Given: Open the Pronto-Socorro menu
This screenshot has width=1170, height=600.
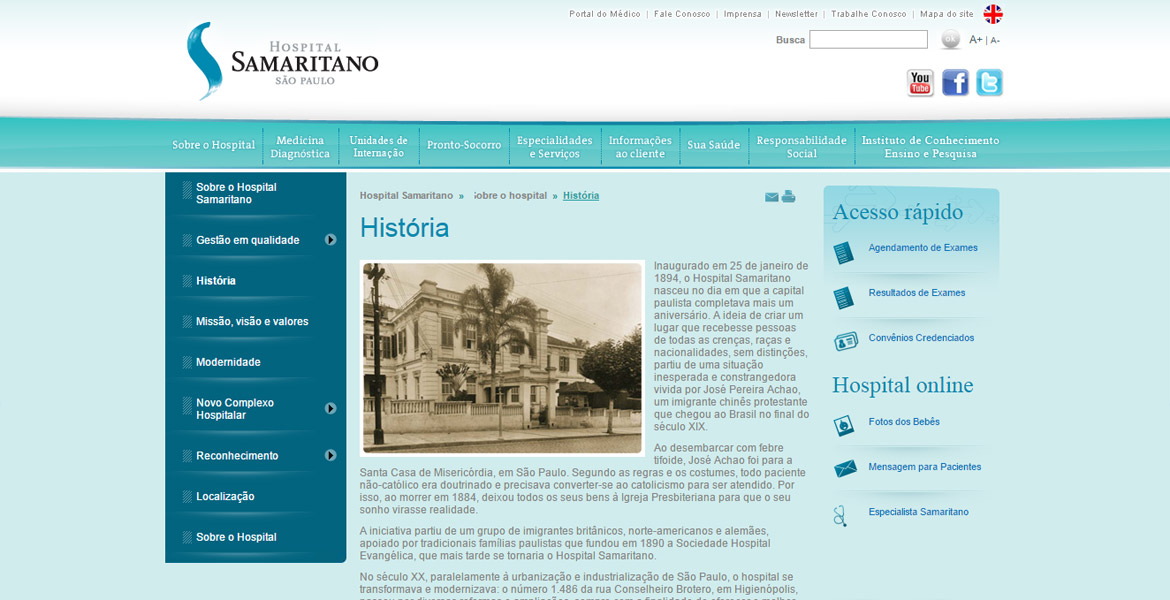Looking at the screenshot, I should point(464,145).
